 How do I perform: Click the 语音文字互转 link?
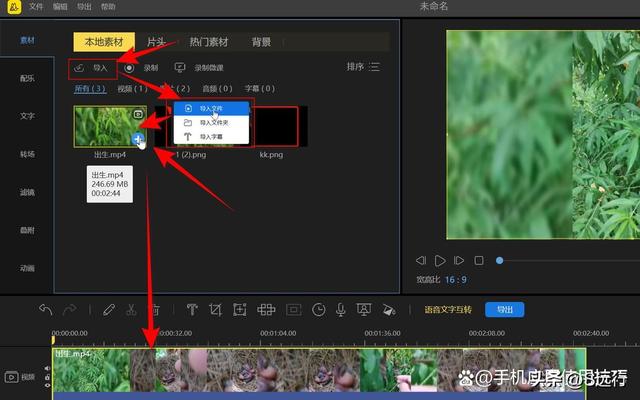click(448, 310)
